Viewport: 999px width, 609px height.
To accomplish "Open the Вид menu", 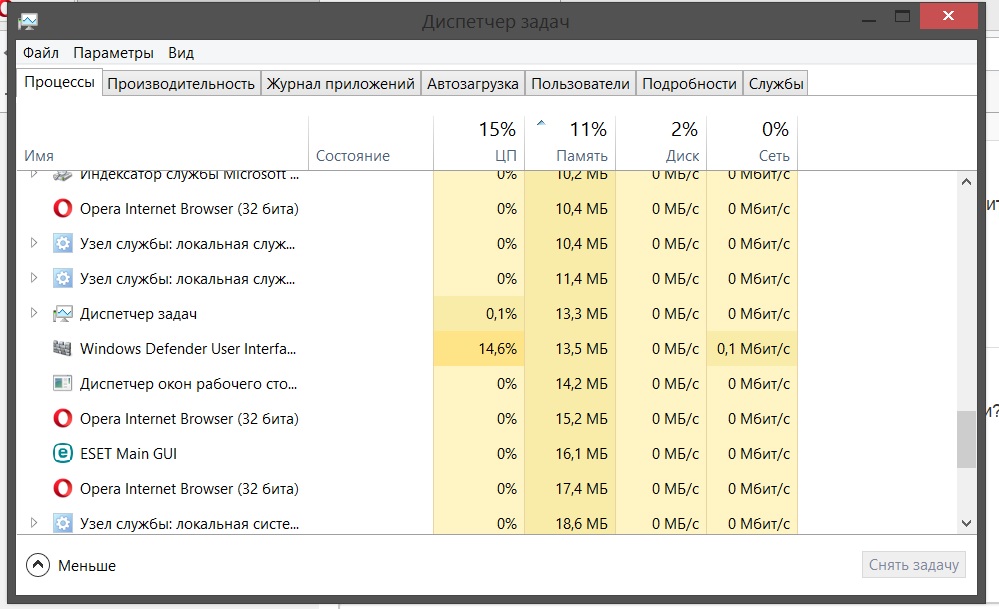I will 181,53.
